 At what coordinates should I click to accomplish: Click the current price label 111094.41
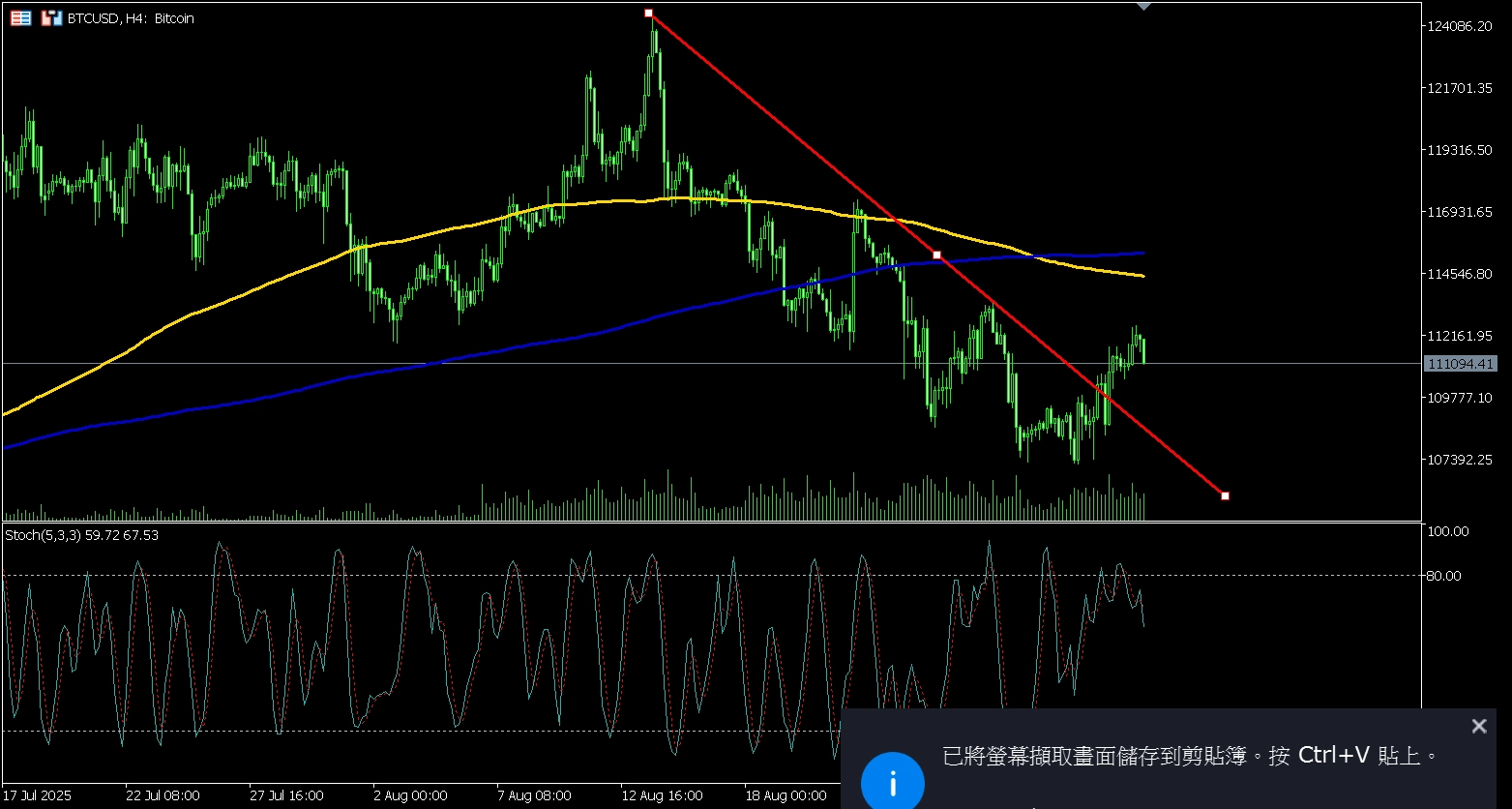pos(1460,364)
